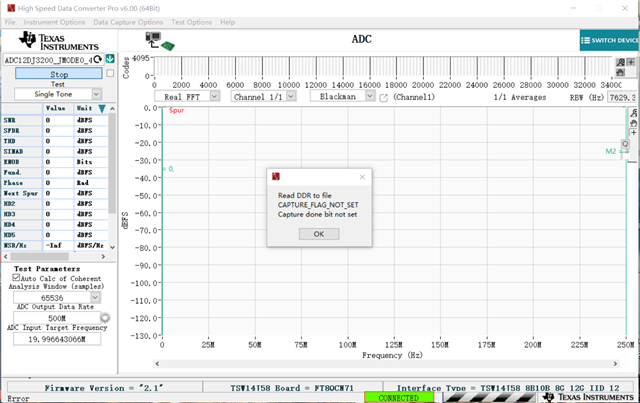640x403 pixels.
Task: Click the FFT plot scroll-right arrow
Action: [615, 363]
